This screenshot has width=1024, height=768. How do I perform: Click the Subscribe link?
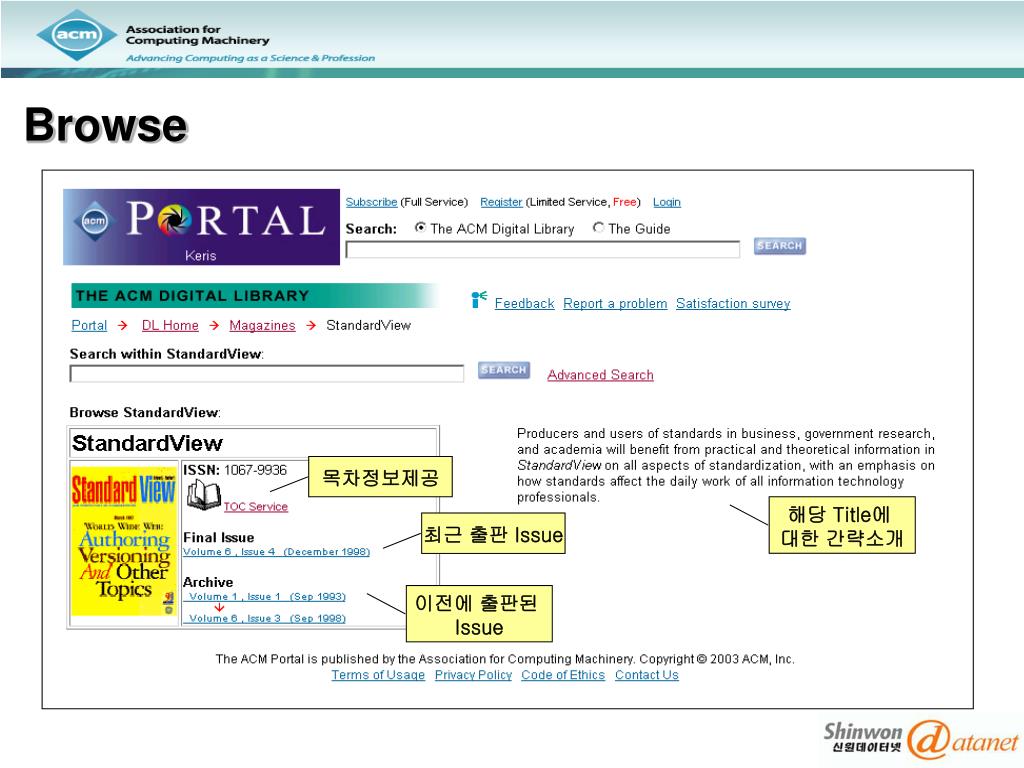[x=372, y=202]
